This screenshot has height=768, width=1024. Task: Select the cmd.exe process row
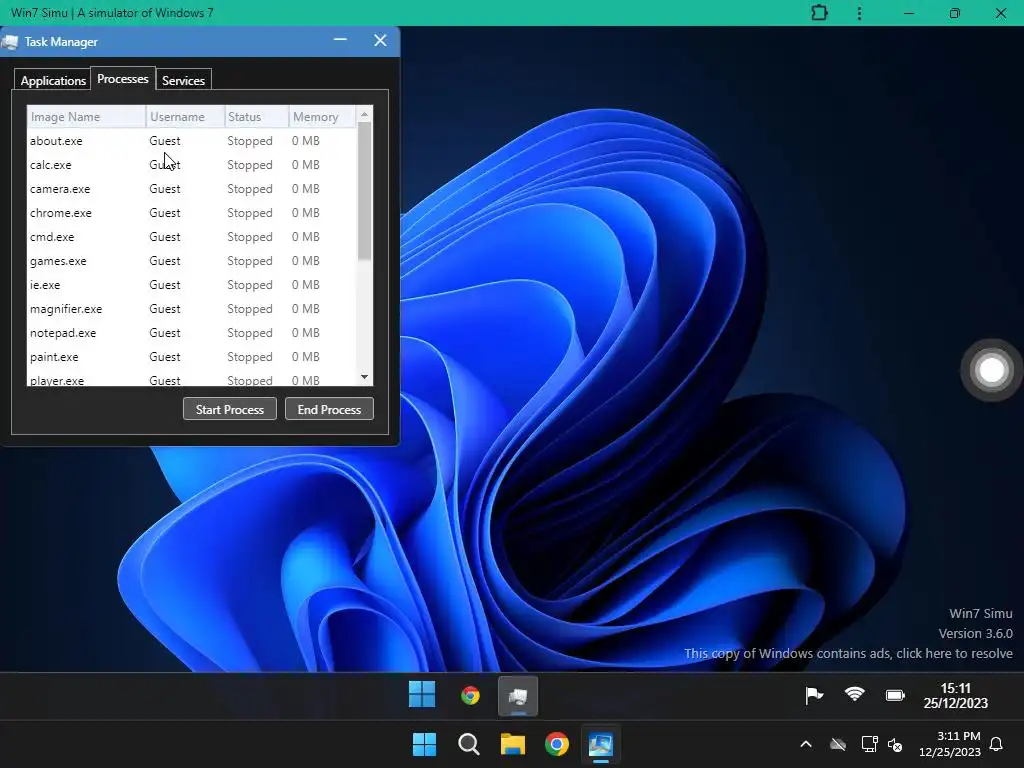tap(192, 237)
